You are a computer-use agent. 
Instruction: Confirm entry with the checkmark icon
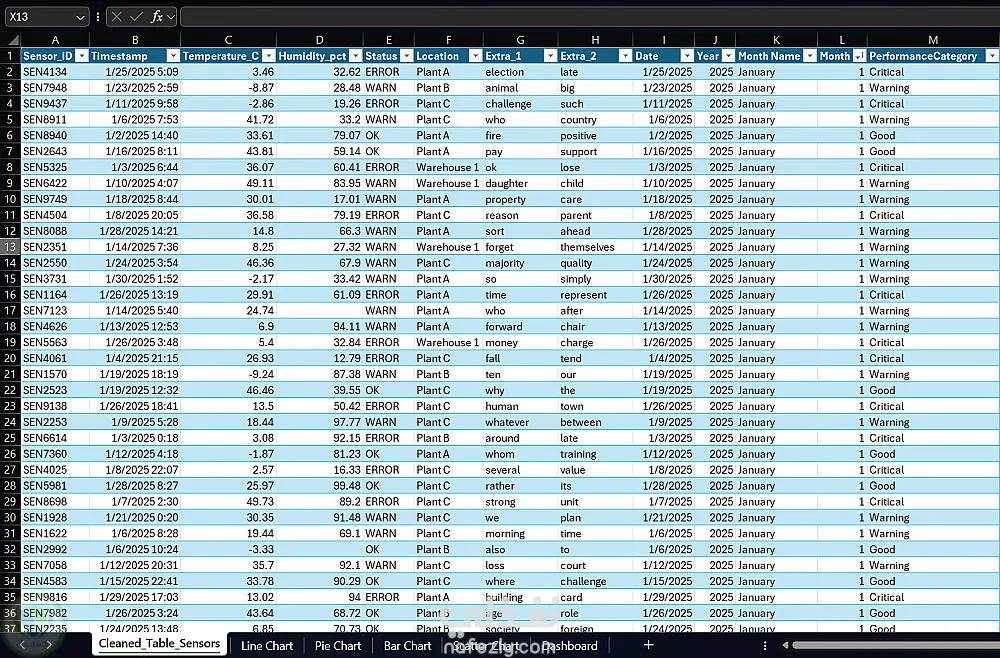[x=135, y=17]
